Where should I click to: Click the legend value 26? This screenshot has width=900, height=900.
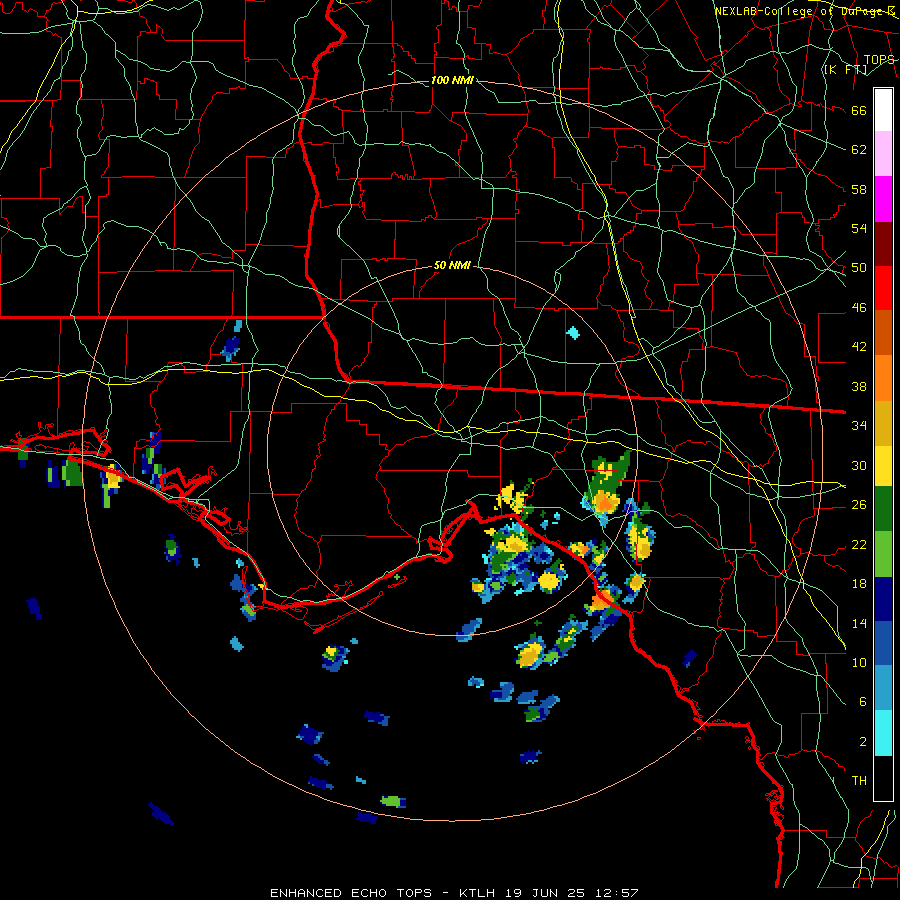click(x=859, y=505)
